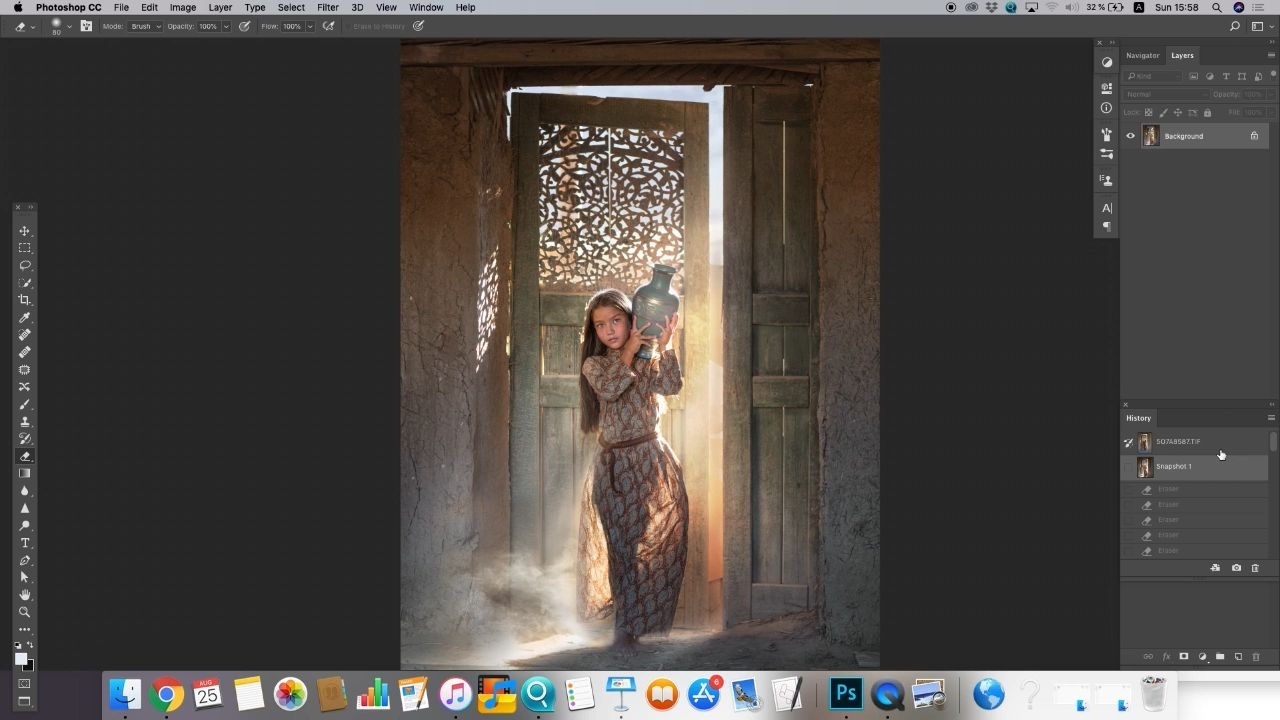Select the Dodge tool

25,525
